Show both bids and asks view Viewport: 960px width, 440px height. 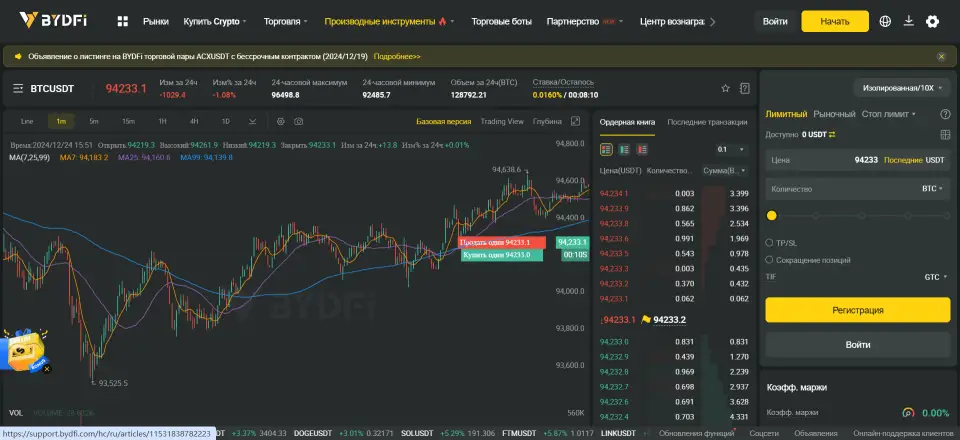pos(606,149)
